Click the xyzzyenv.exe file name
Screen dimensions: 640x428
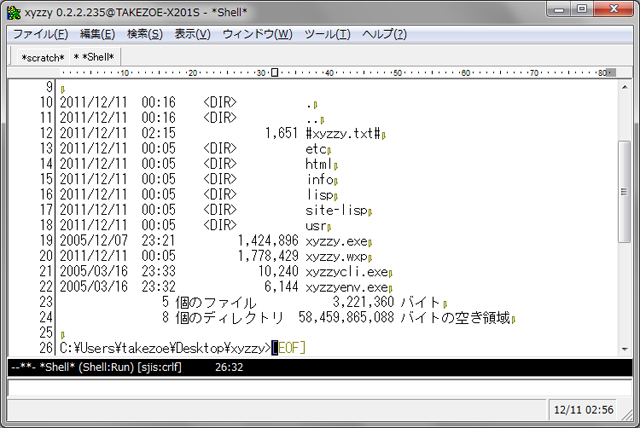(x=347, y=287)
